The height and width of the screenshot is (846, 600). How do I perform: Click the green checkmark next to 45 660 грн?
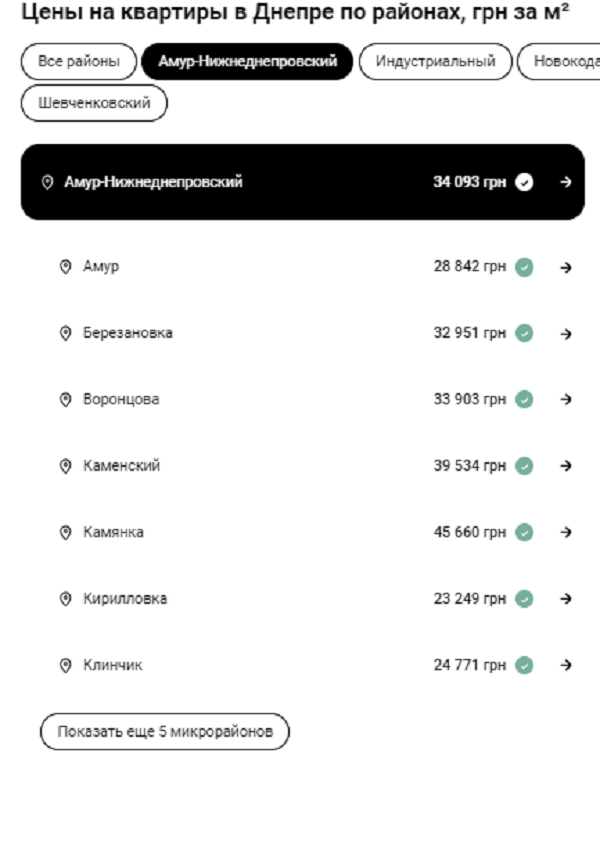click(524, 532)
